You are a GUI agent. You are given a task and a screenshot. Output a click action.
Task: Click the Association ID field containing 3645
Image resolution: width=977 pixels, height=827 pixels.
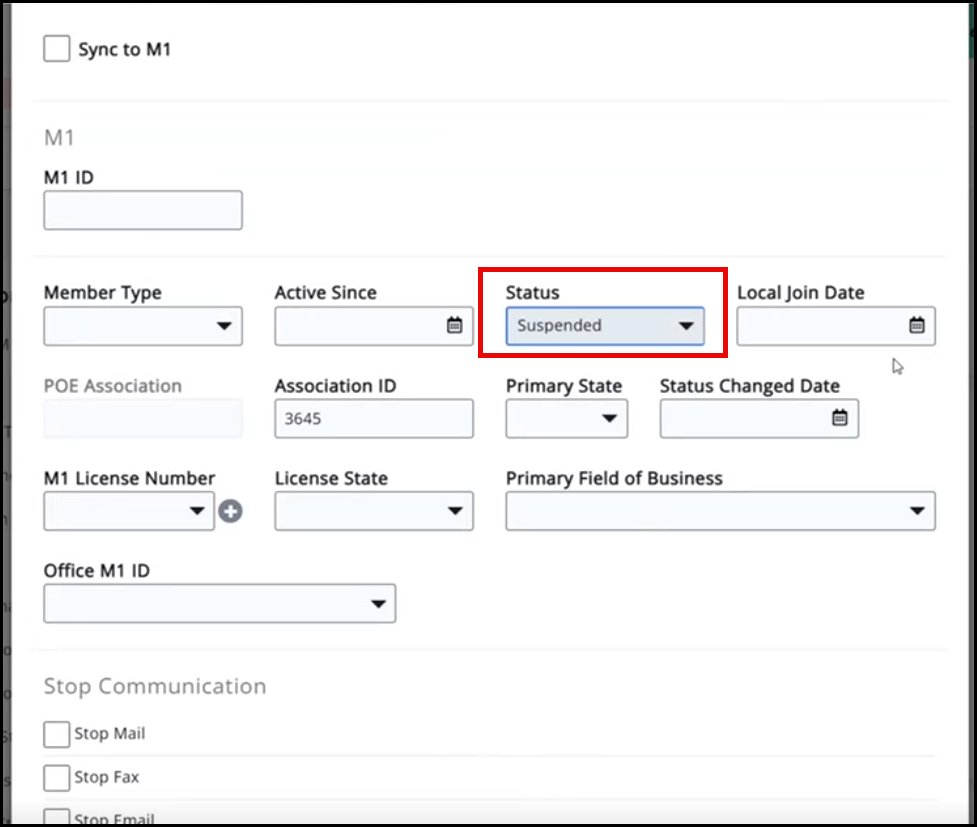click(x=374, y=419)
